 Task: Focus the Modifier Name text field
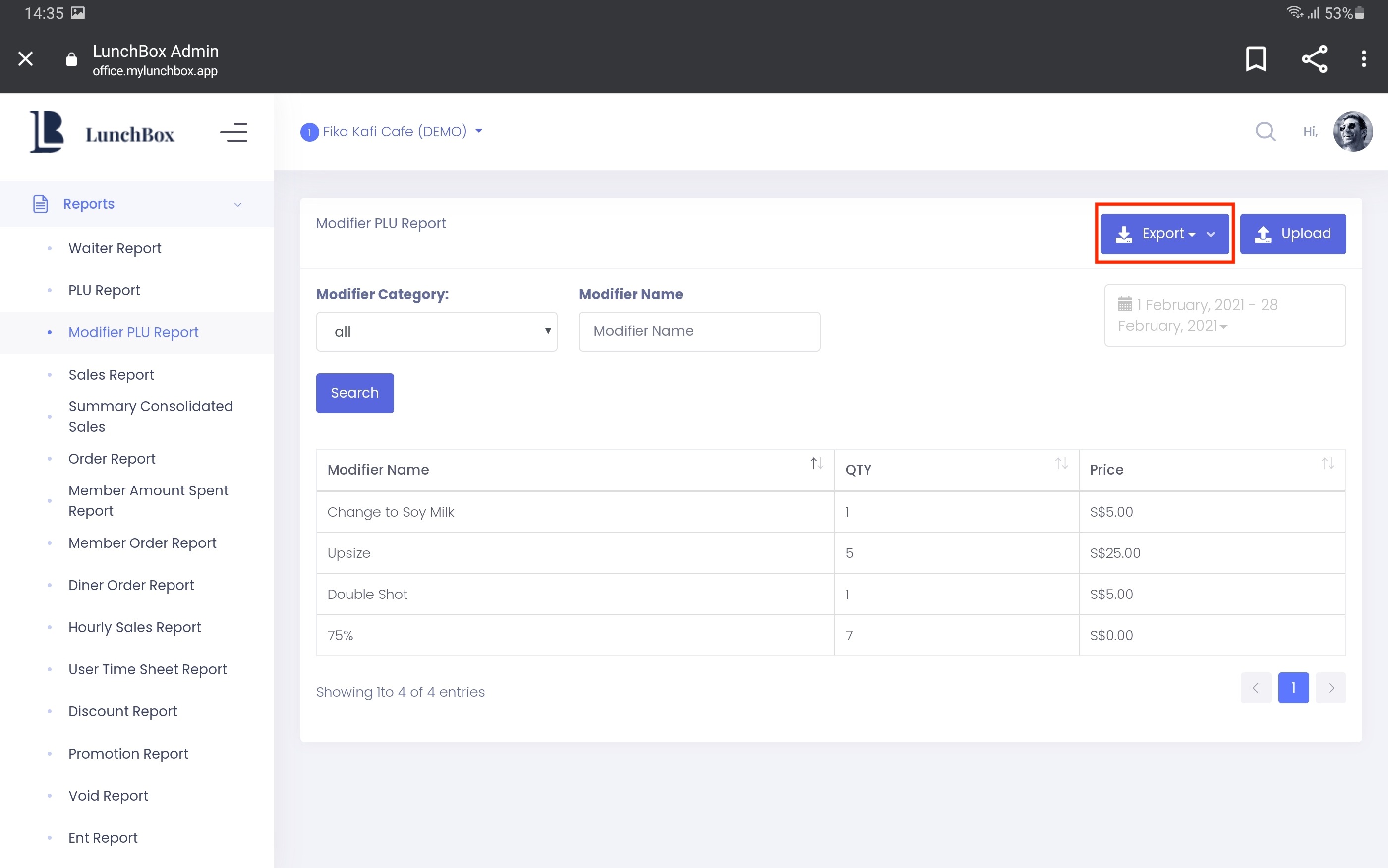[x=699, y=332]
